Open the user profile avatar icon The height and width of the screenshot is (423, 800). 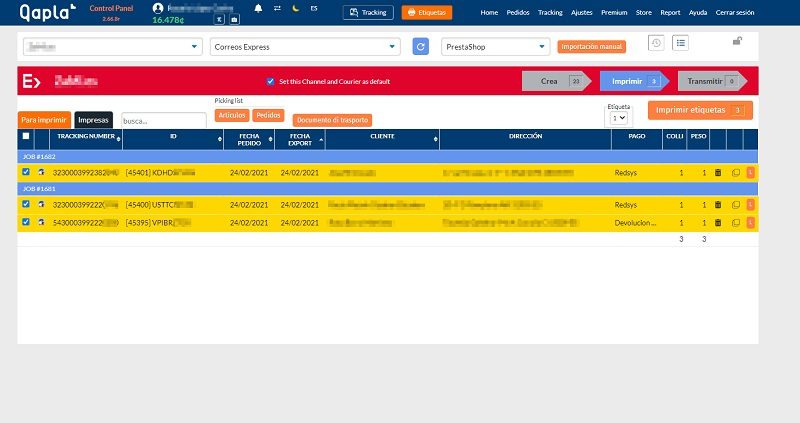click(x=158, y=8)
